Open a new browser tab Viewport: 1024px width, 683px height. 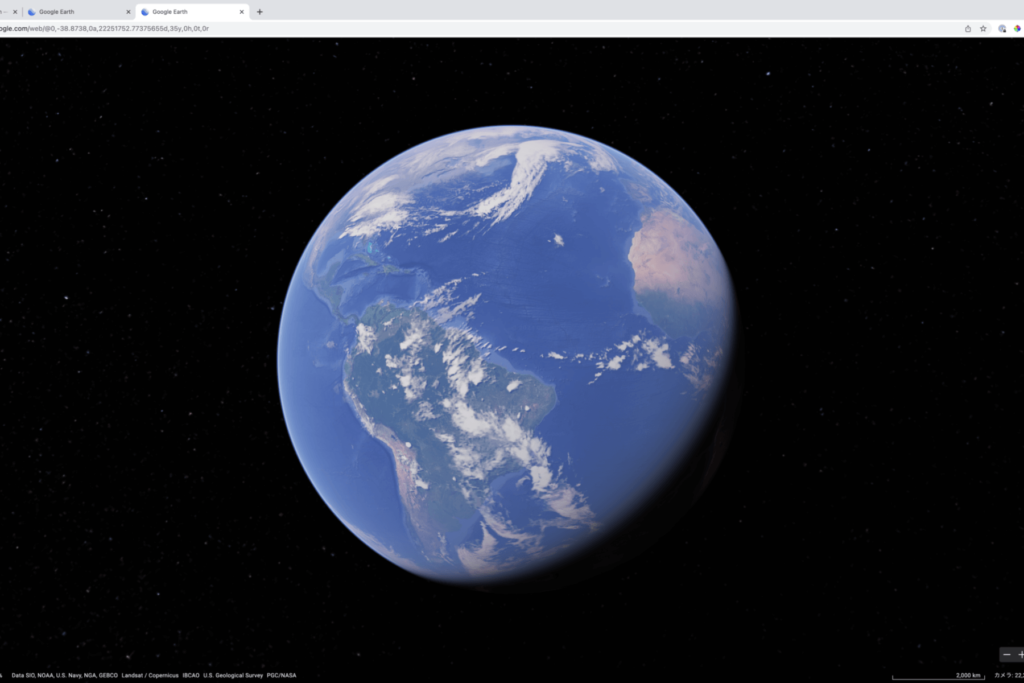point(260,12)
